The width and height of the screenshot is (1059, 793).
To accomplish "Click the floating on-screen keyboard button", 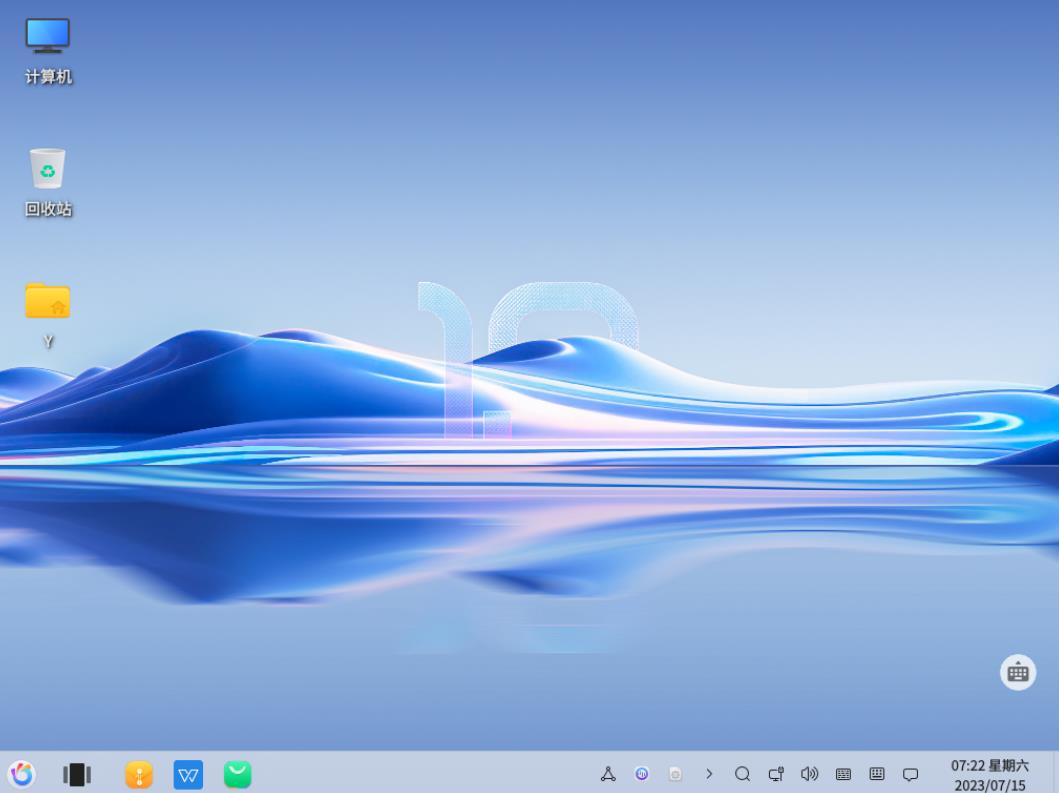I will coord(1018,672).
